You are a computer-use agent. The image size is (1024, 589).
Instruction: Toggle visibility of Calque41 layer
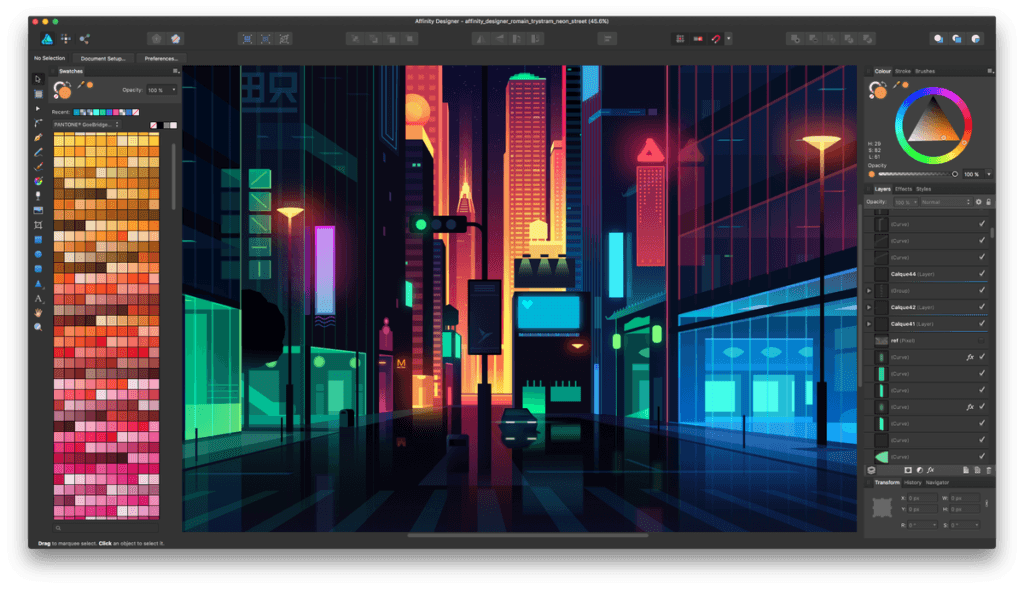pos(982,323)
